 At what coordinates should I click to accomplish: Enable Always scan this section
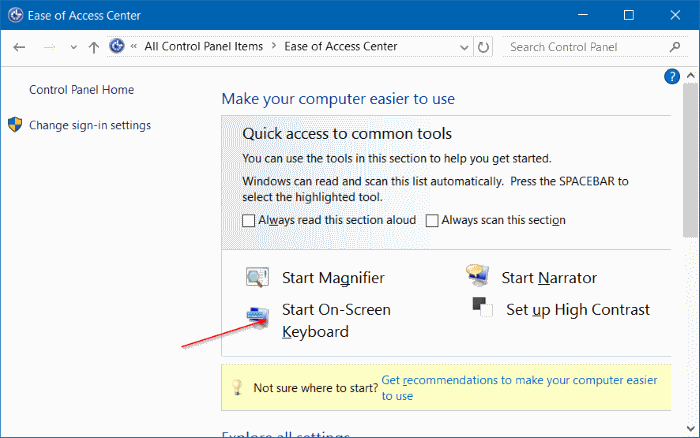click(x=432, y=221)
